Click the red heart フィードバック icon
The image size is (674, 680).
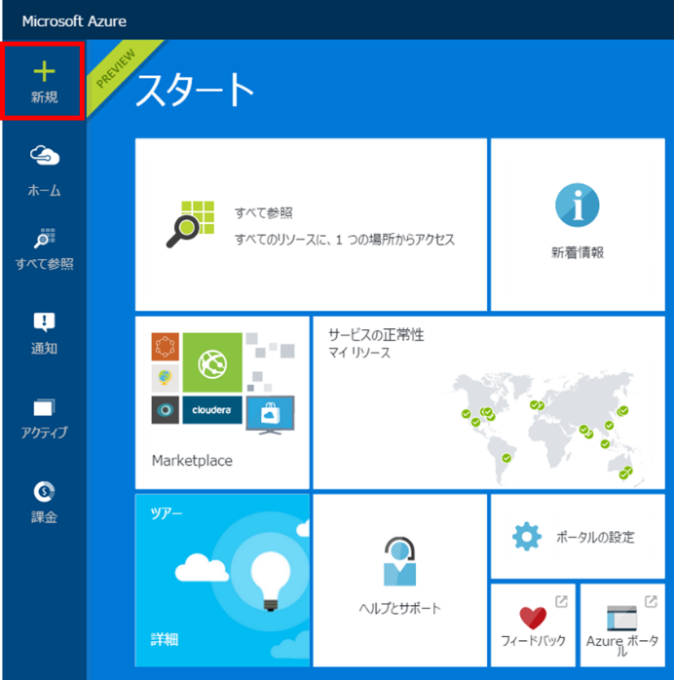click(x=533, y=618)
